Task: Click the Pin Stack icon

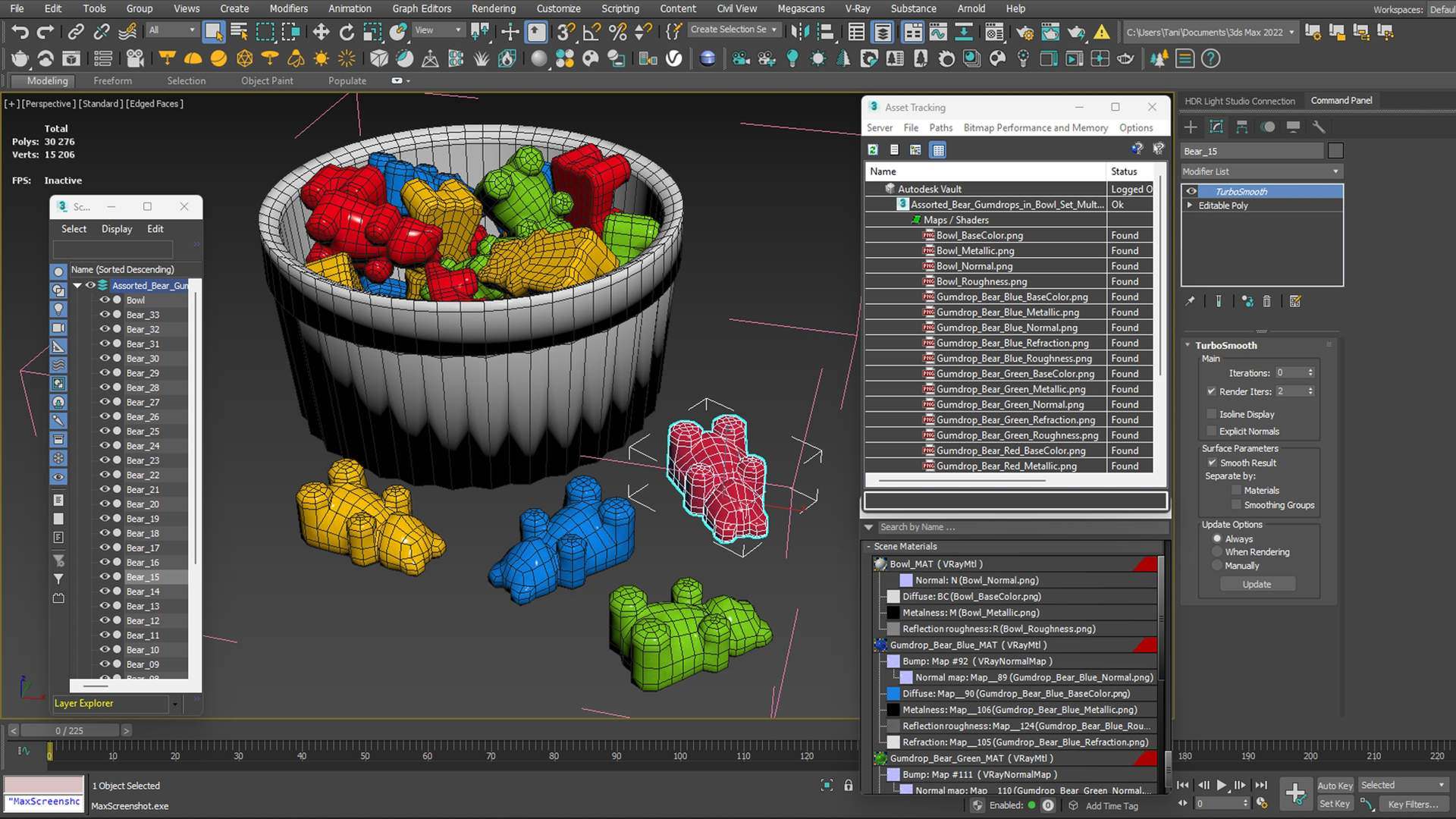Action: [x=1191, y=301]
